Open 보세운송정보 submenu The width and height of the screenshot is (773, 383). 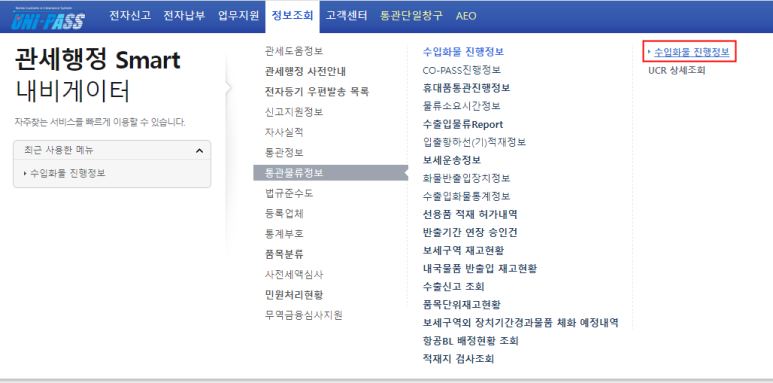[452, 160]
